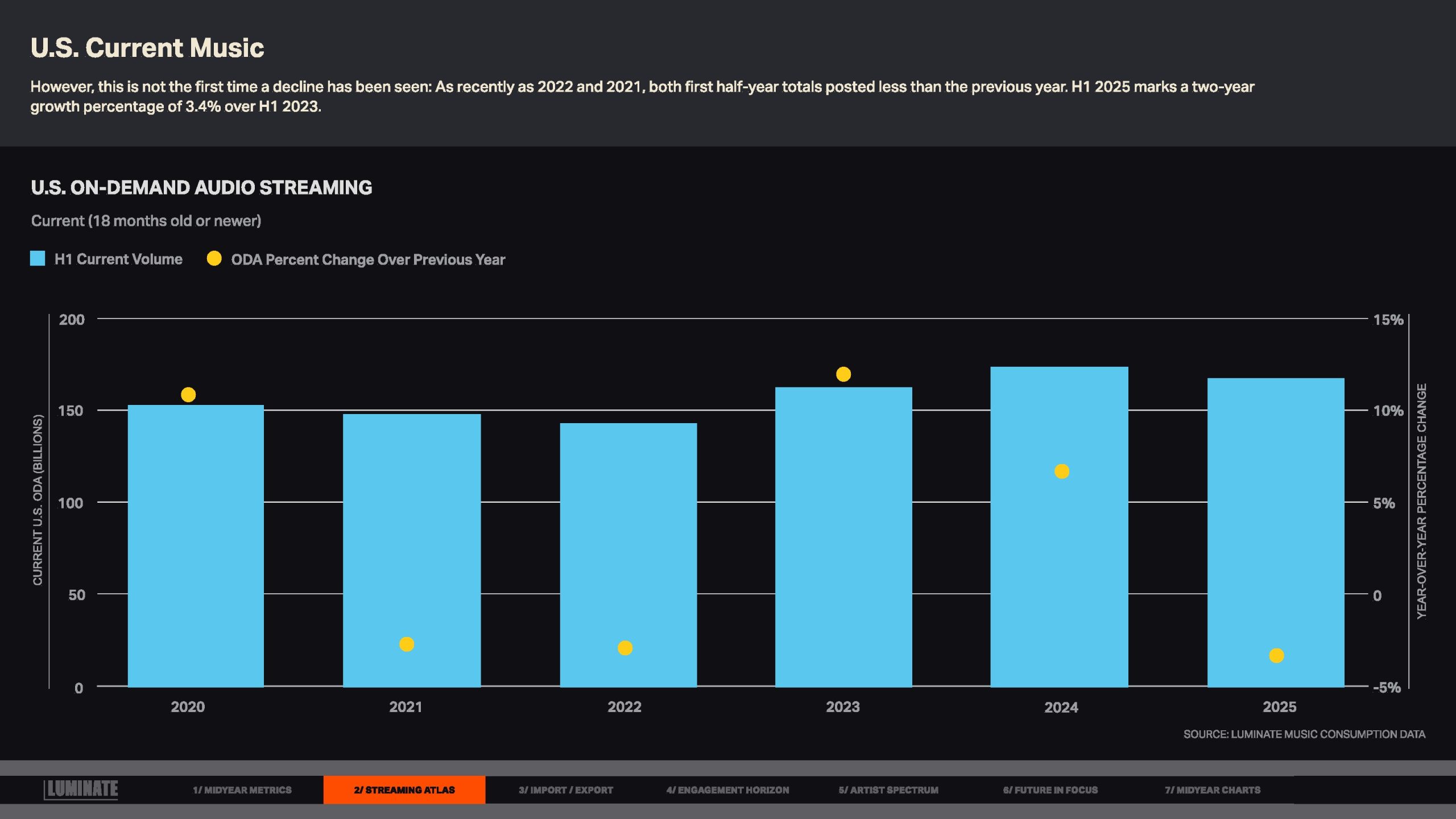This screenshot has height=819, width=1456.
Task: Click the 2025 yellow percent change dot
Action: [x=1276, y=656]
